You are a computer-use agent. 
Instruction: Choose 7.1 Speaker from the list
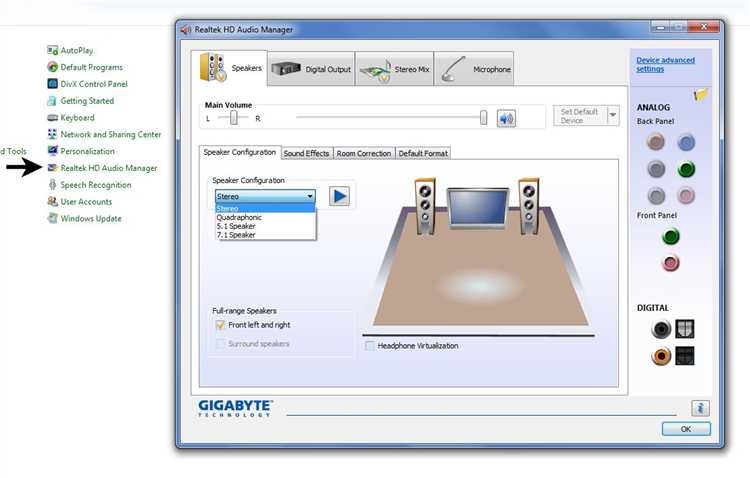click(265, 235)
